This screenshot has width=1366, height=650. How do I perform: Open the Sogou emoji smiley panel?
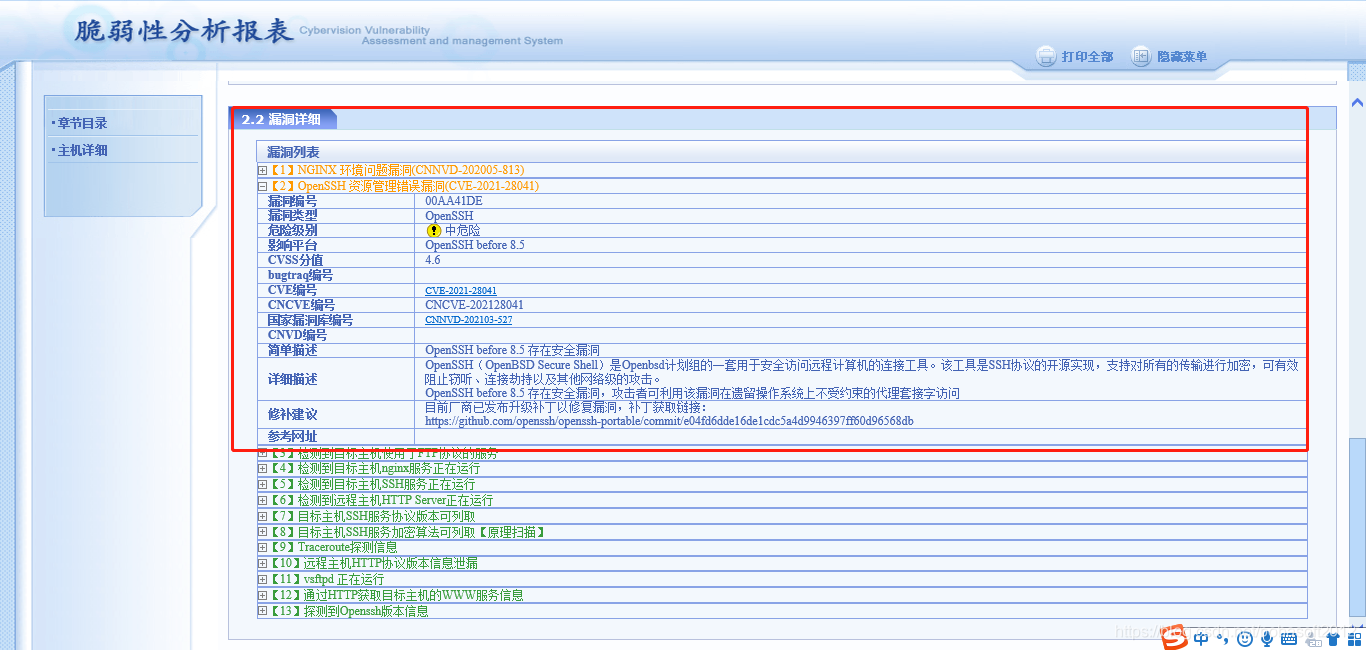(x=1245, y=638)
